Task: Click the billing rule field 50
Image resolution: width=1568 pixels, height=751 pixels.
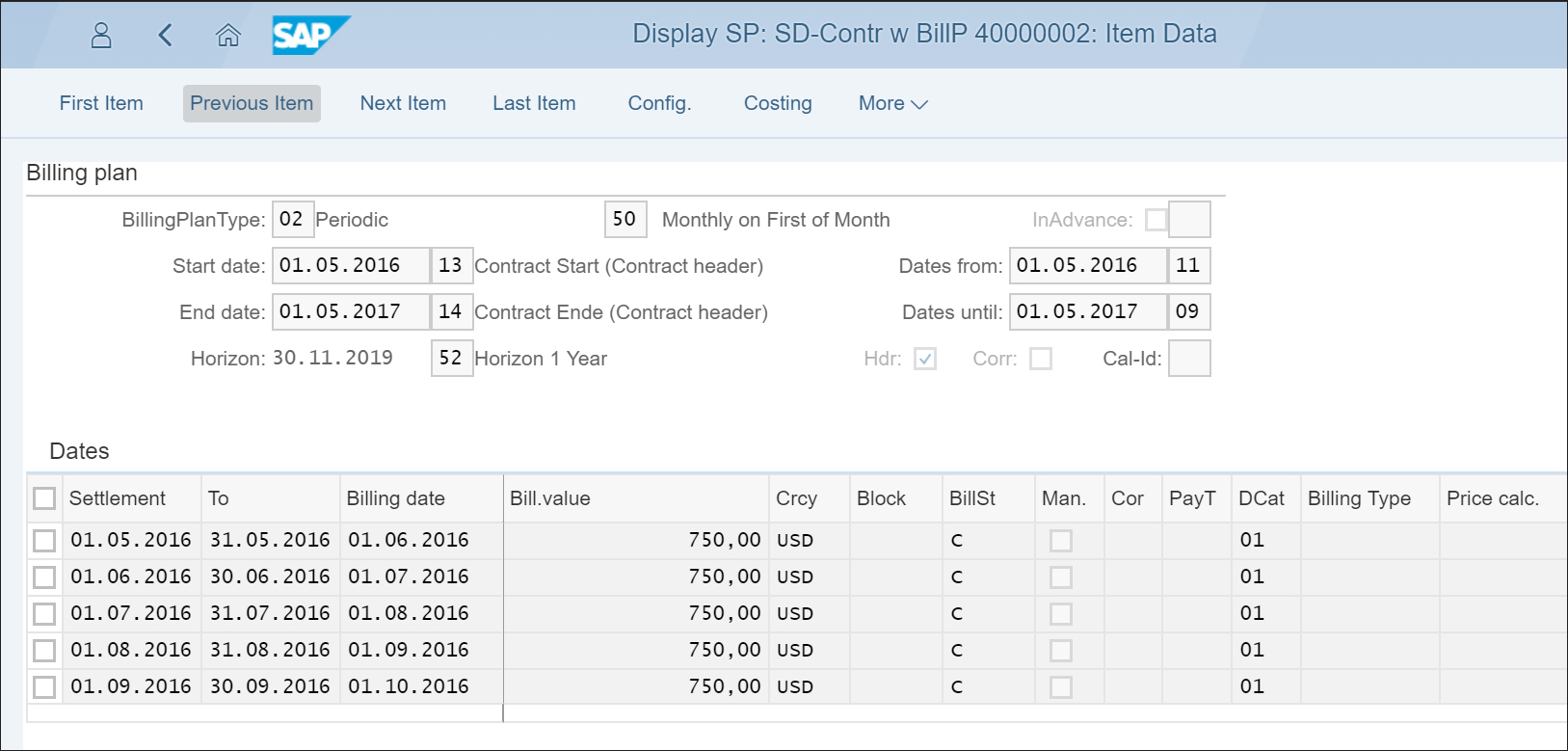Action: click(625, 220)
